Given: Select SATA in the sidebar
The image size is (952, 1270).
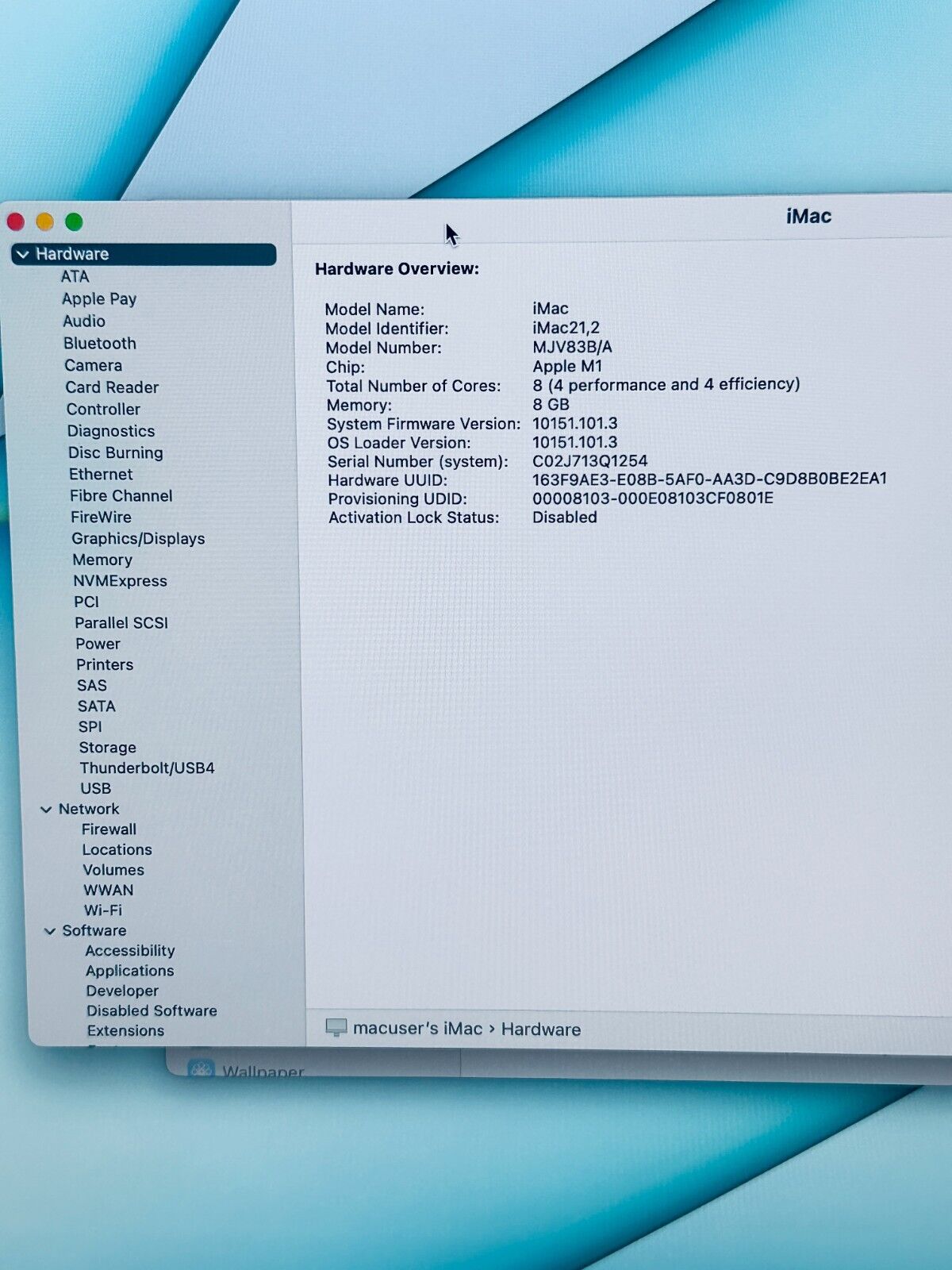Looking at the screenshot, I should (x=97, y=706).
